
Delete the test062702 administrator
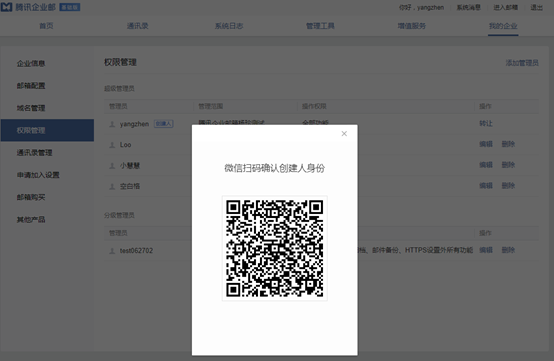pyautogui.click(x=508, y=250)
